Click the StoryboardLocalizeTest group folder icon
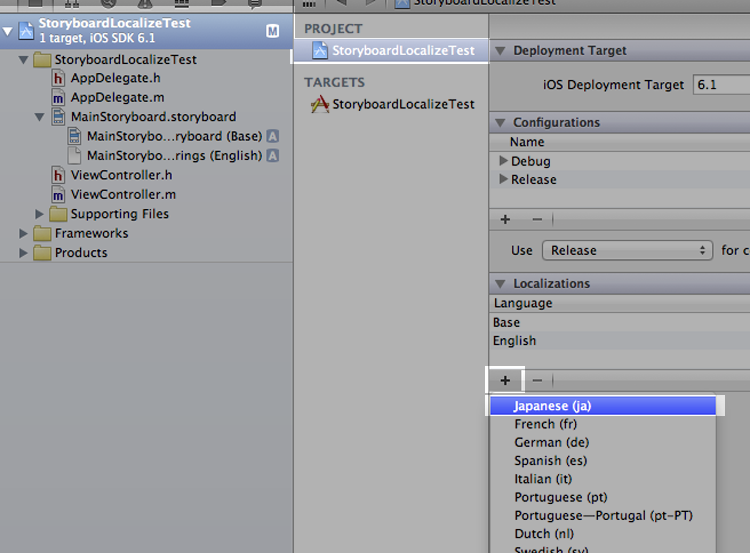 click(x=42, y=60)
